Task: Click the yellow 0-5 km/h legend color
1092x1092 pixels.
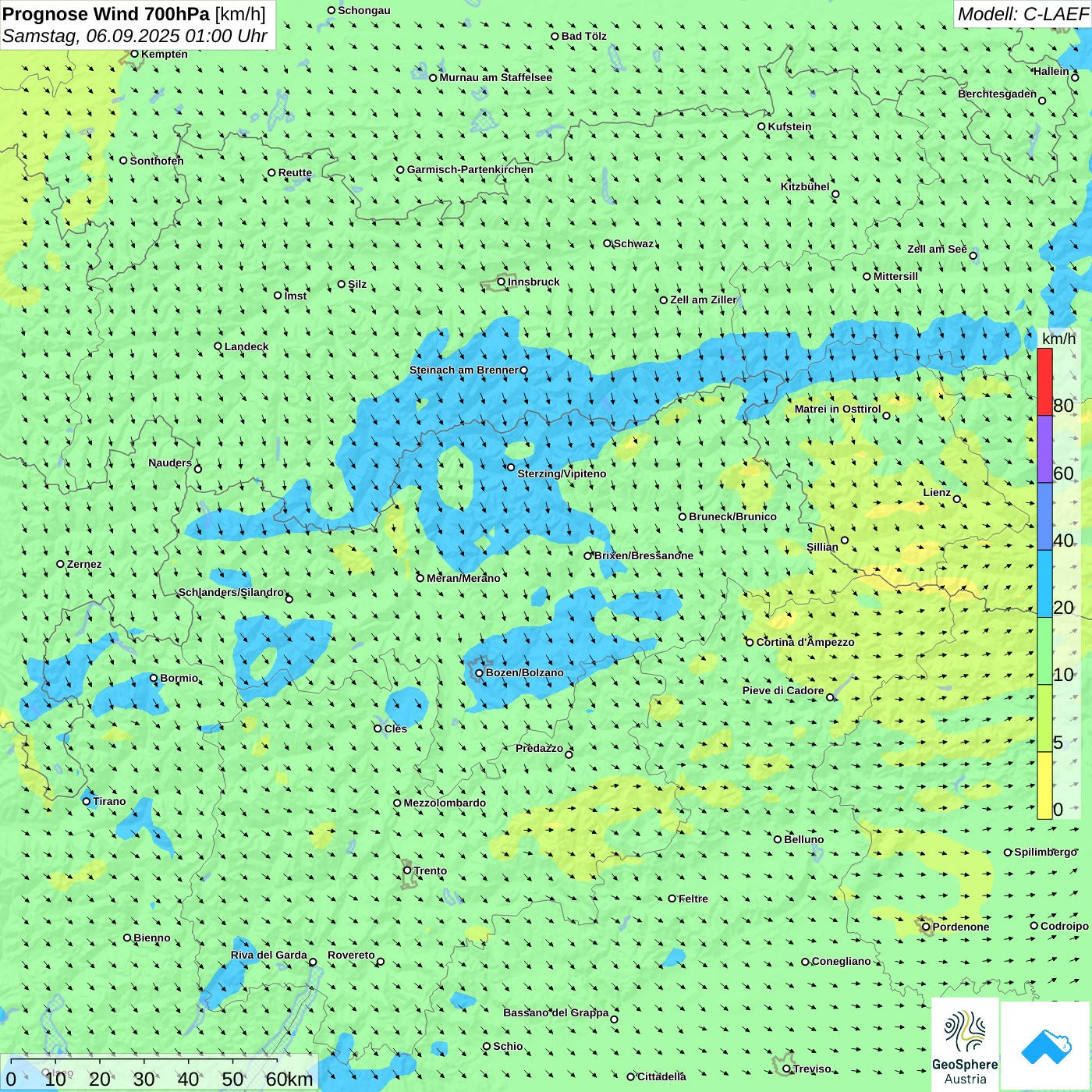Action: pos(1044,785)
